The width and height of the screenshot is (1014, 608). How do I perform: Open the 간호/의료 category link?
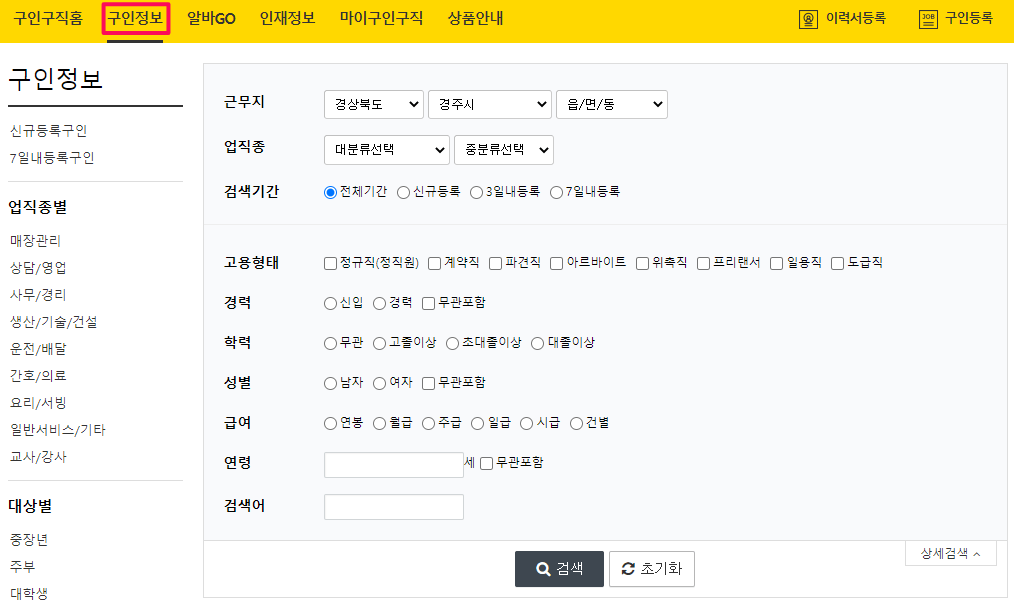pos(38,376)
